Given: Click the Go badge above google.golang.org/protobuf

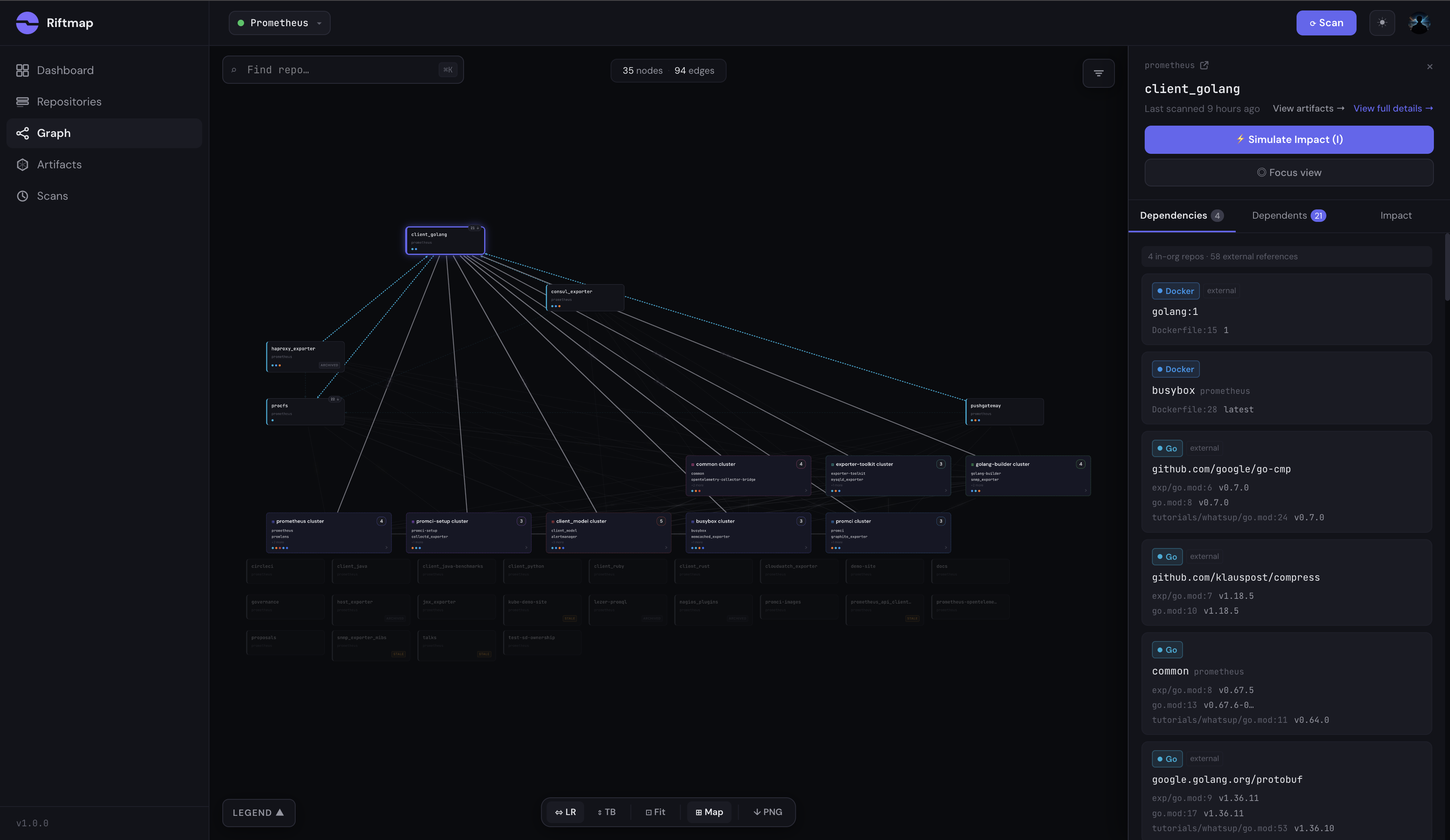Looking at the screenshot, I should click(x=1167, y=759).
